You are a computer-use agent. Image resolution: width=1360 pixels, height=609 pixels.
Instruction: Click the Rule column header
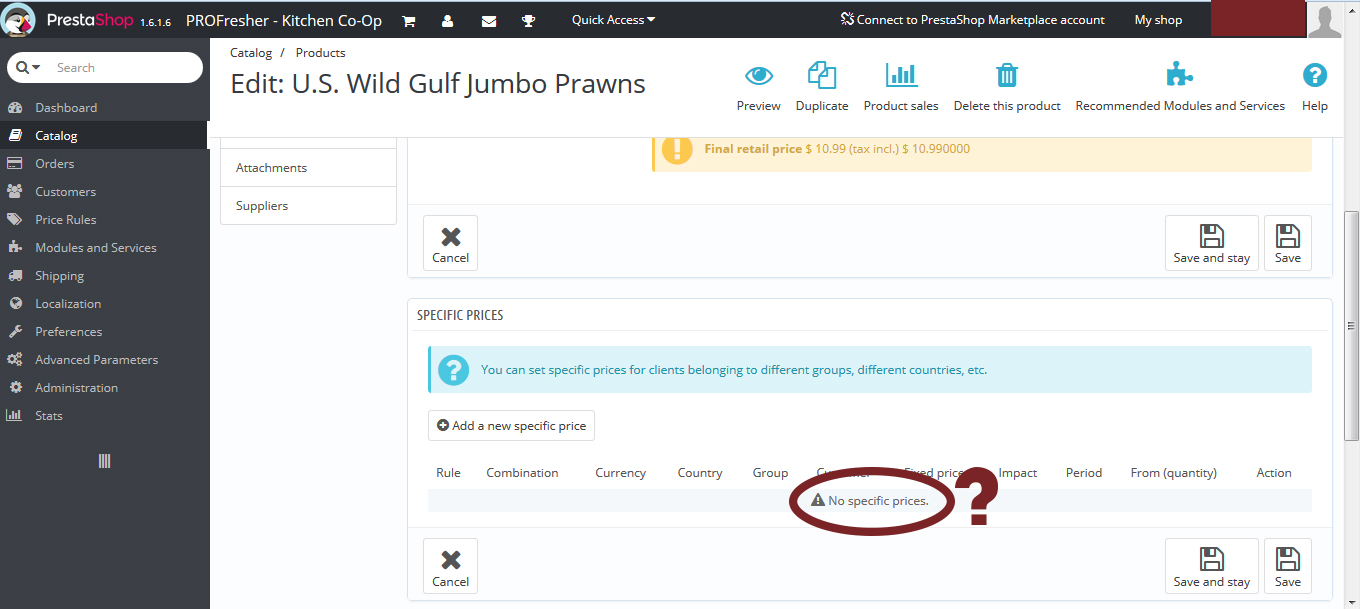coord(448,473)
